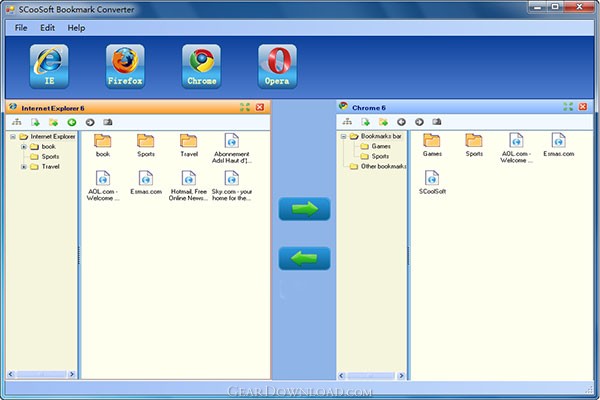Close the Chrome 6 panel
Viewport: 600px width, 400px height.
click(x=583, y=107)
